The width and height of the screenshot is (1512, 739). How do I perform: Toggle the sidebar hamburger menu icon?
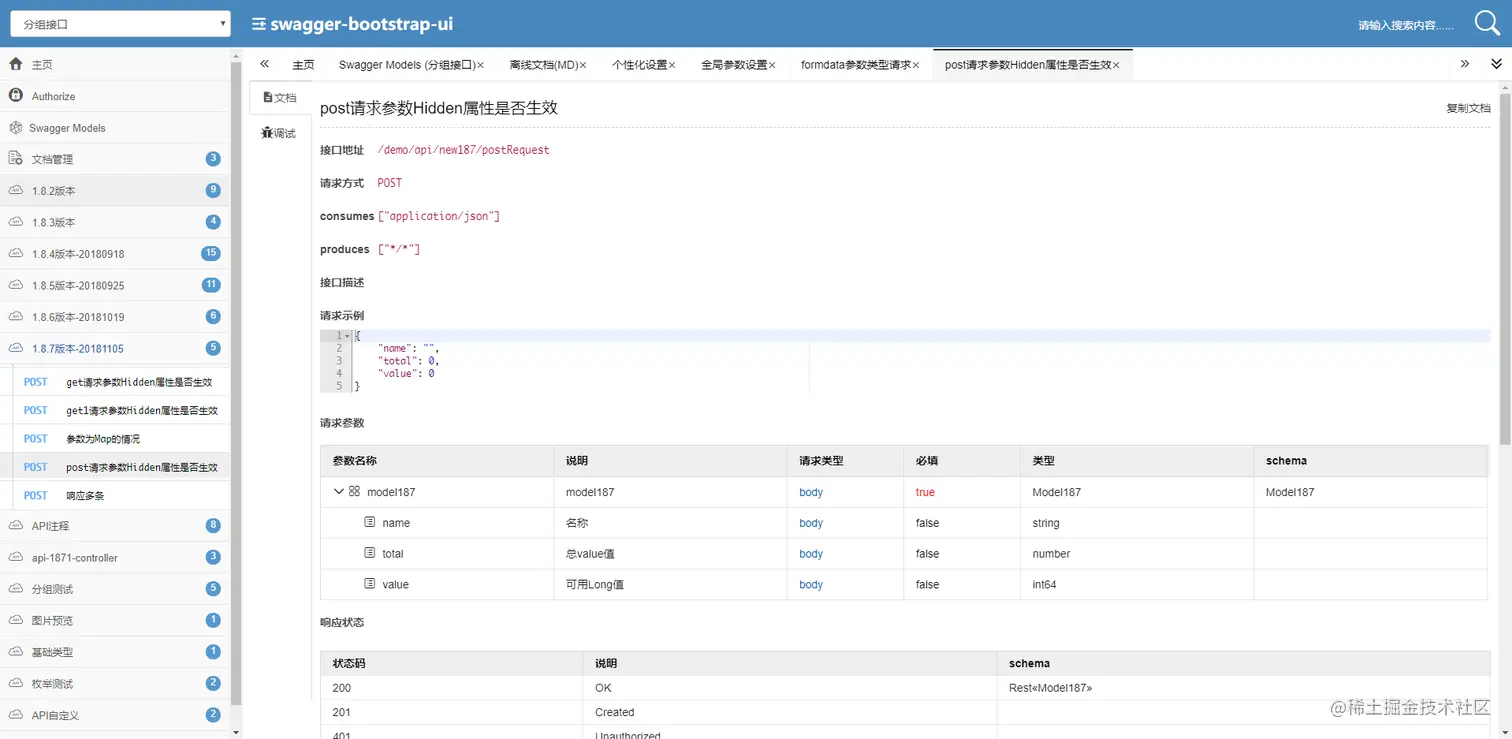coord(258,24)
